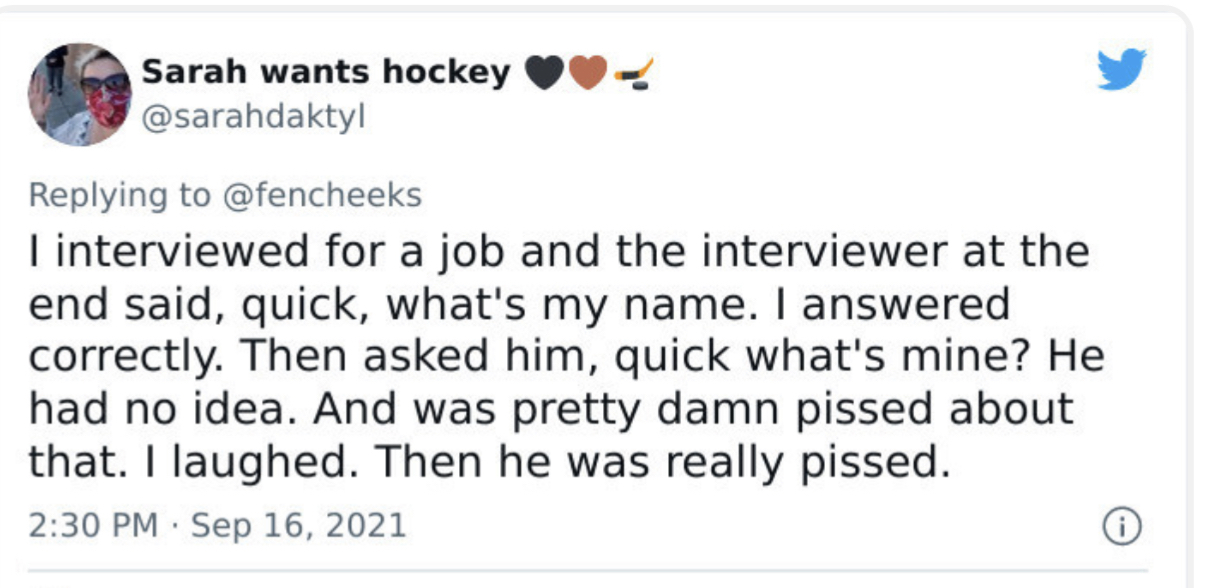Open Sarah's profile avatar picture
The image size is (1217, 588).
coord(80,94)
